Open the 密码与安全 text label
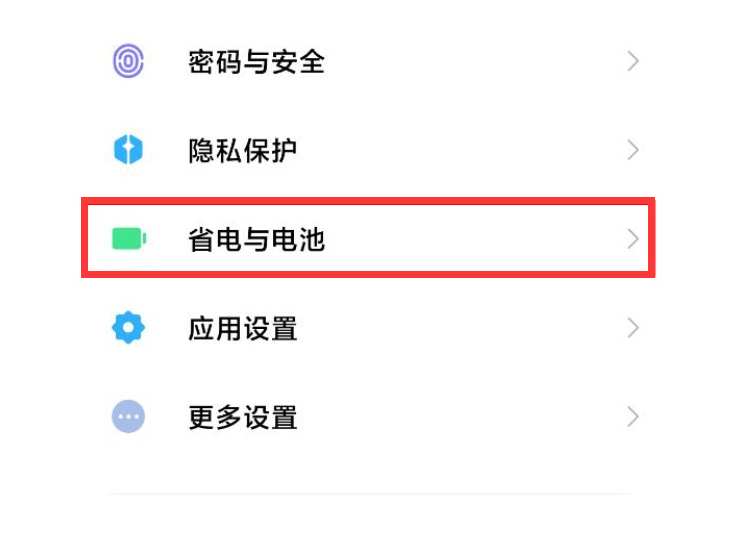755x537 pixels. point(256,62)
